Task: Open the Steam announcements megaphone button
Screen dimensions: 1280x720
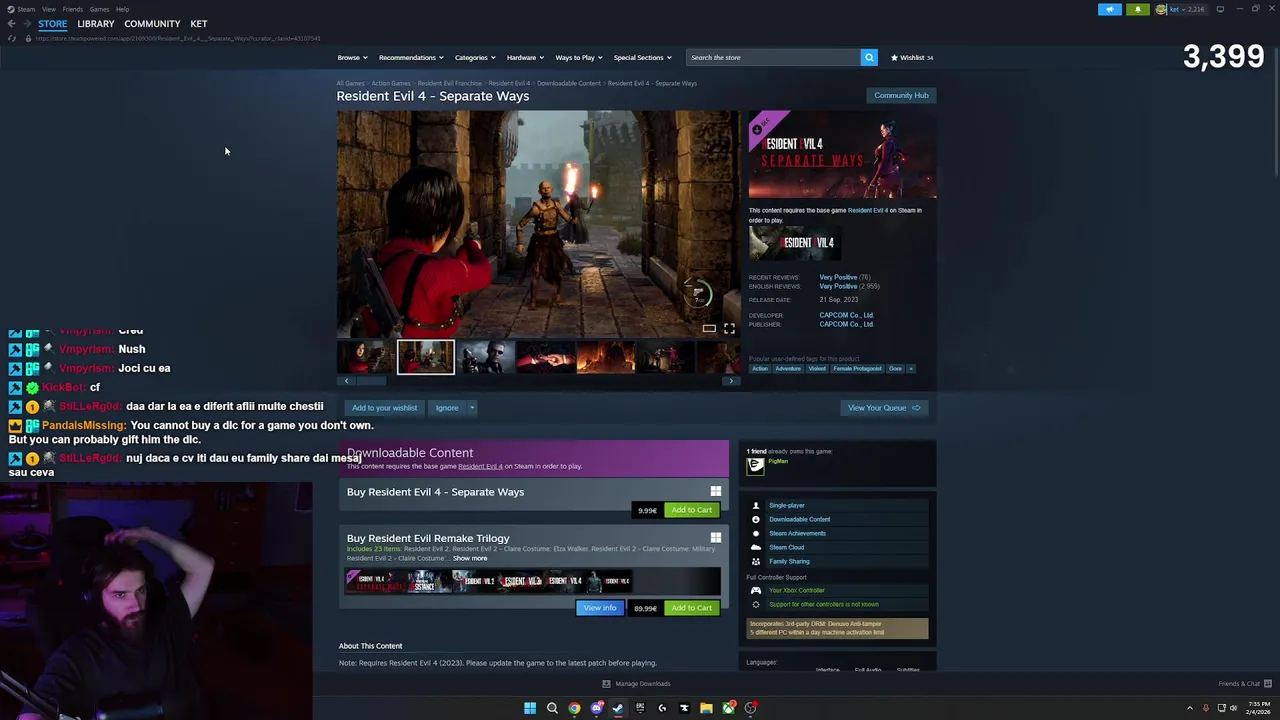Action: click(x=1110, y=9)
